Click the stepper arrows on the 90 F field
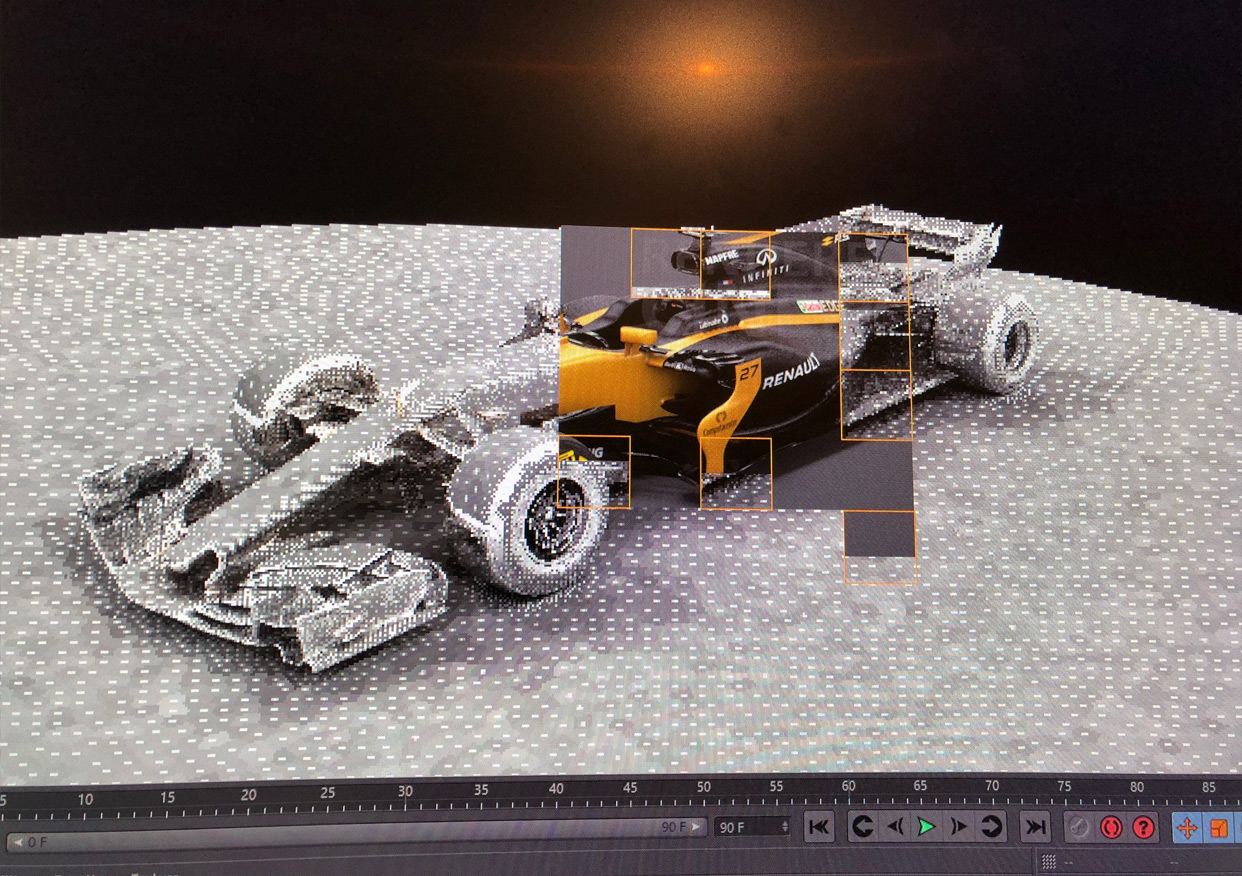1242x876 pixels. (x=784, y=827)
